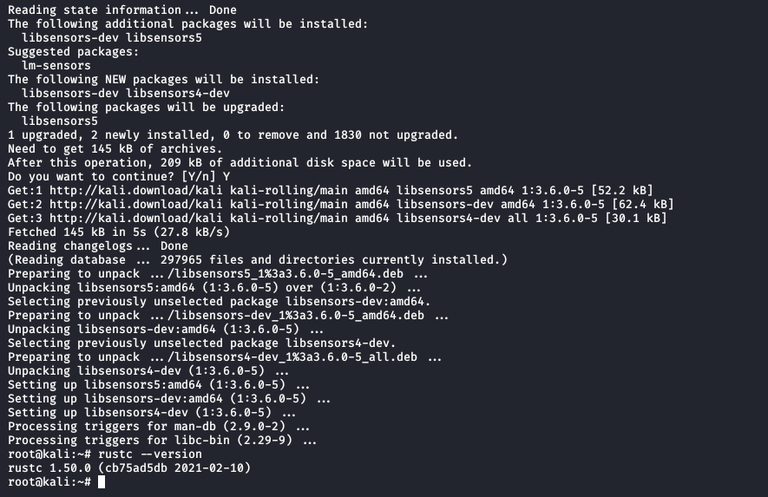This screenshot has width=768, height=497.
Task: Click the "Processing triggers for libc-bin" line
Action: (160, 440)
